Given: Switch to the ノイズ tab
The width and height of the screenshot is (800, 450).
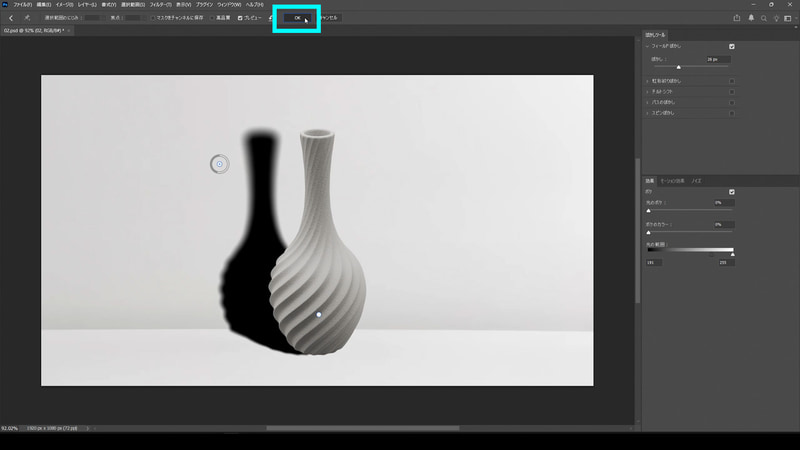Looking at the screenshot, I should coord(696,181).
